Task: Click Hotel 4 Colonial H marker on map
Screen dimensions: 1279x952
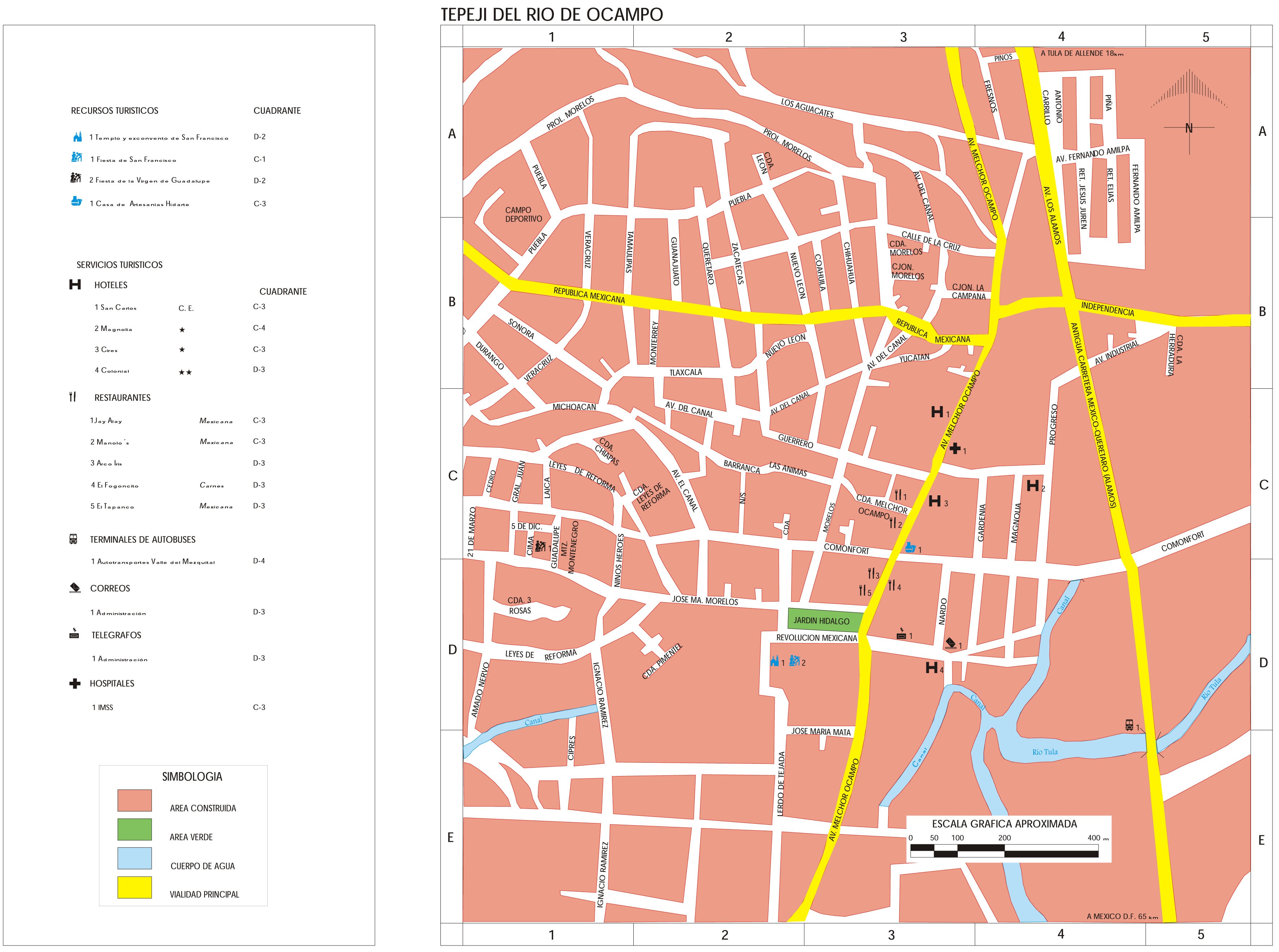Action: tap(931, 667)
